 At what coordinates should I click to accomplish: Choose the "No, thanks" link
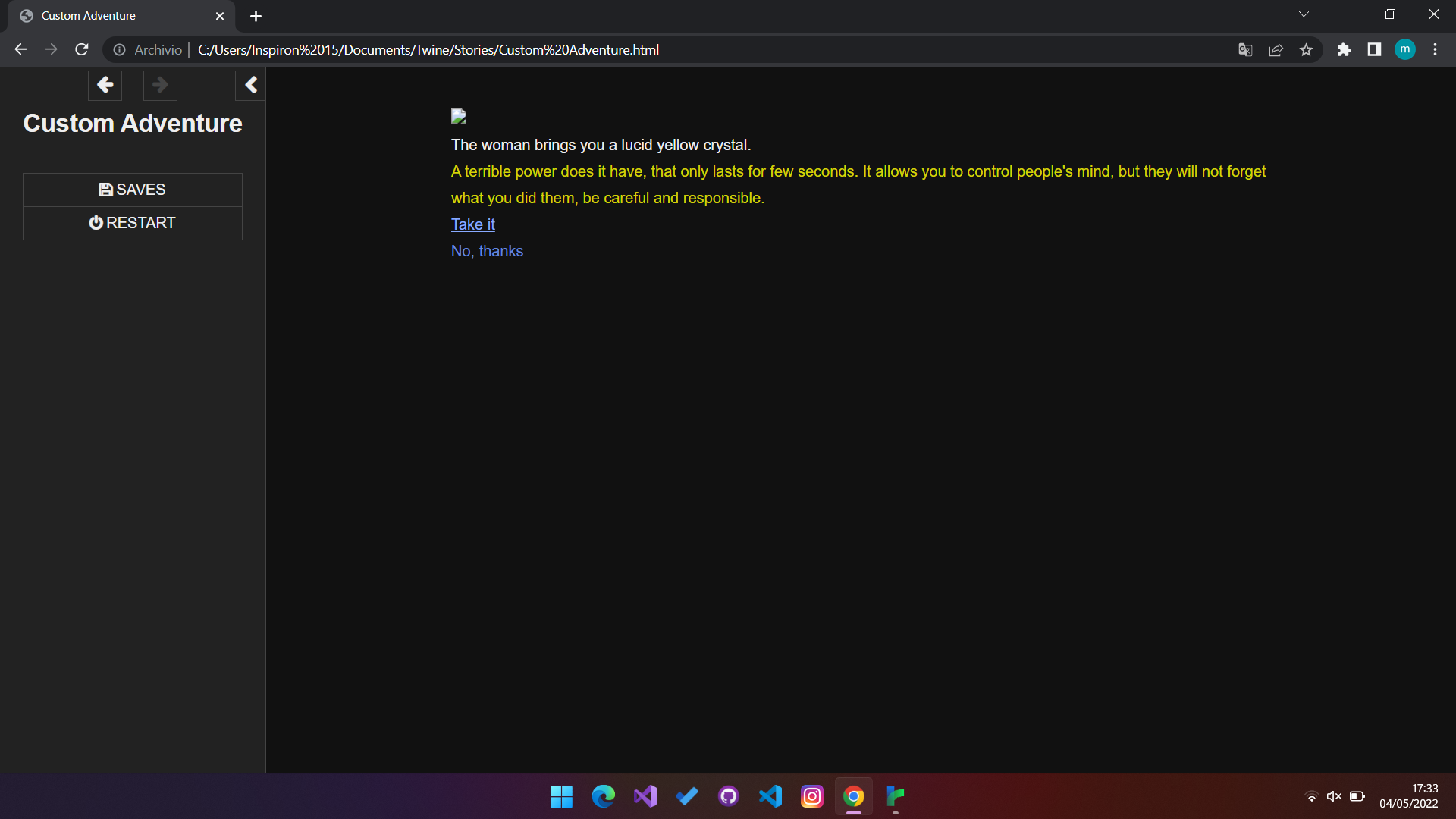pos(487,251)
